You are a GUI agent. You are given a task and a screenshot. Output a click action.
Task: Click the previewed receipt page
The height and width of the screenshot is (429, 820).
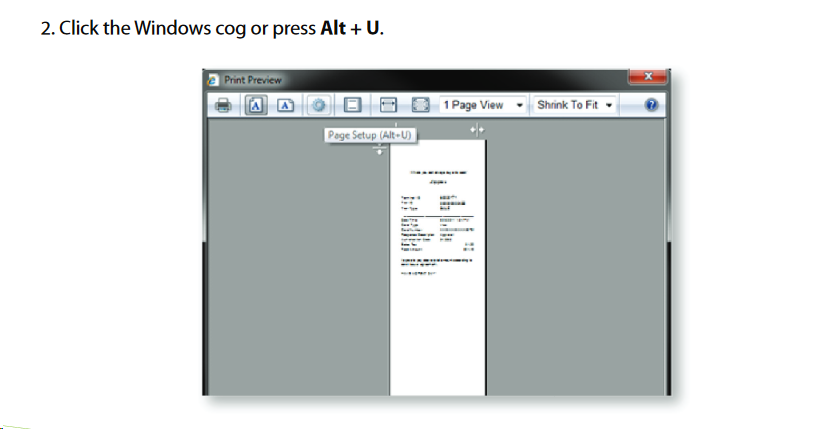(438, 267)
